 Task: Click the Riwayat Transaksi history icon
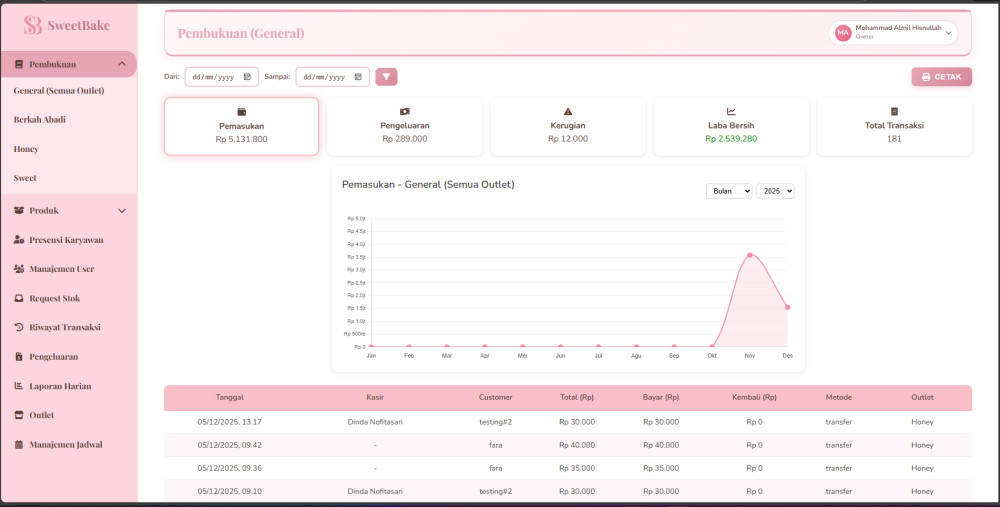pos(19,327)
